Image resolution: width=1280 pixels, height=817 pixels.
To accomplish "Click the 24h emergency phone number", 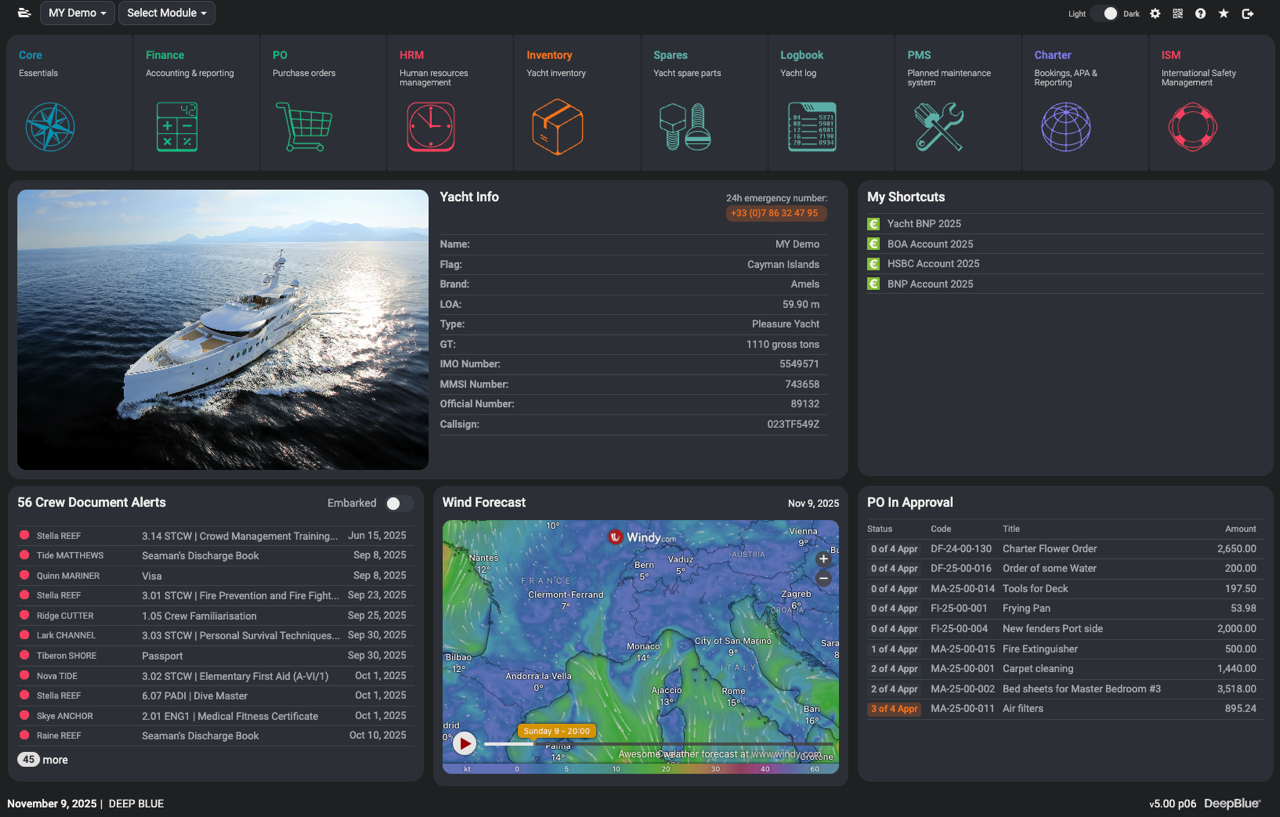I will click(x=775, y=213).
